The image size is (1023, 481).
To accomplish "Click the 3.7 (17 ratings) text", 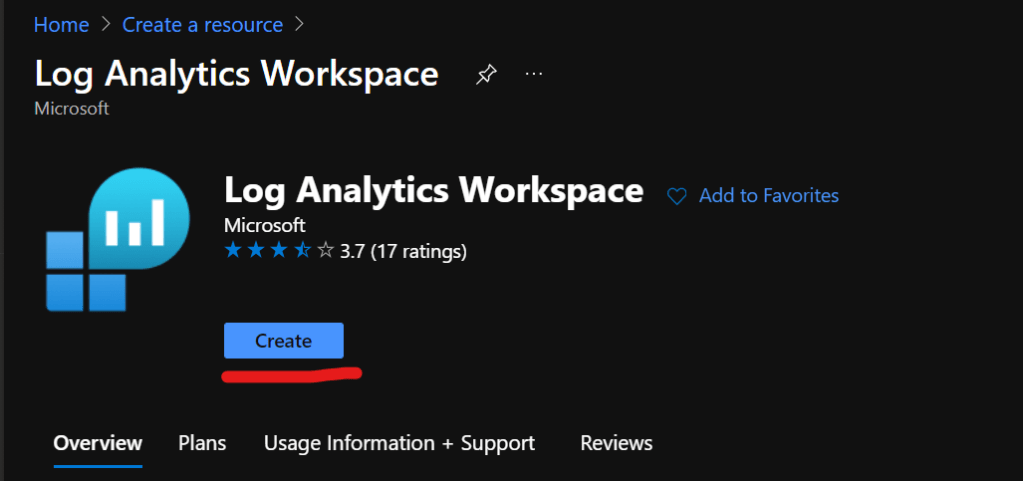I will click(x=403, y=251).
